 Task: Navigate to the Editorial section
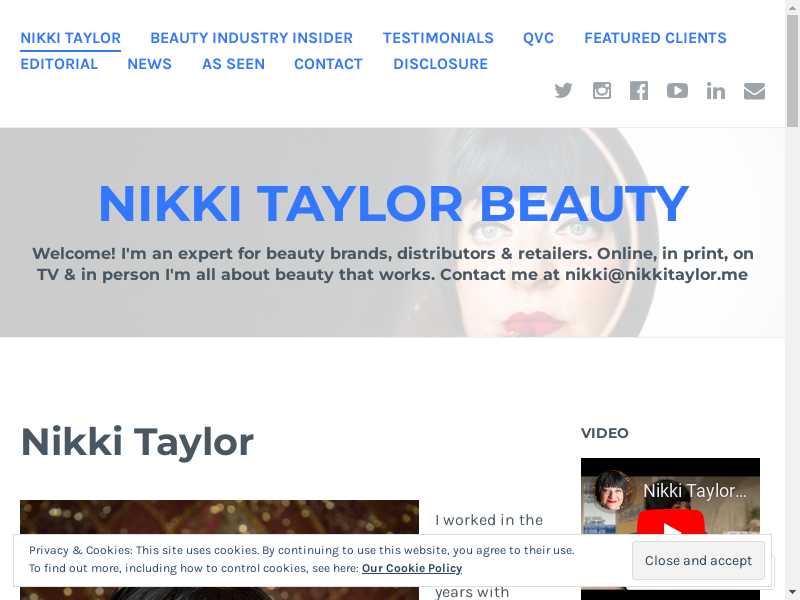point(59,64)
